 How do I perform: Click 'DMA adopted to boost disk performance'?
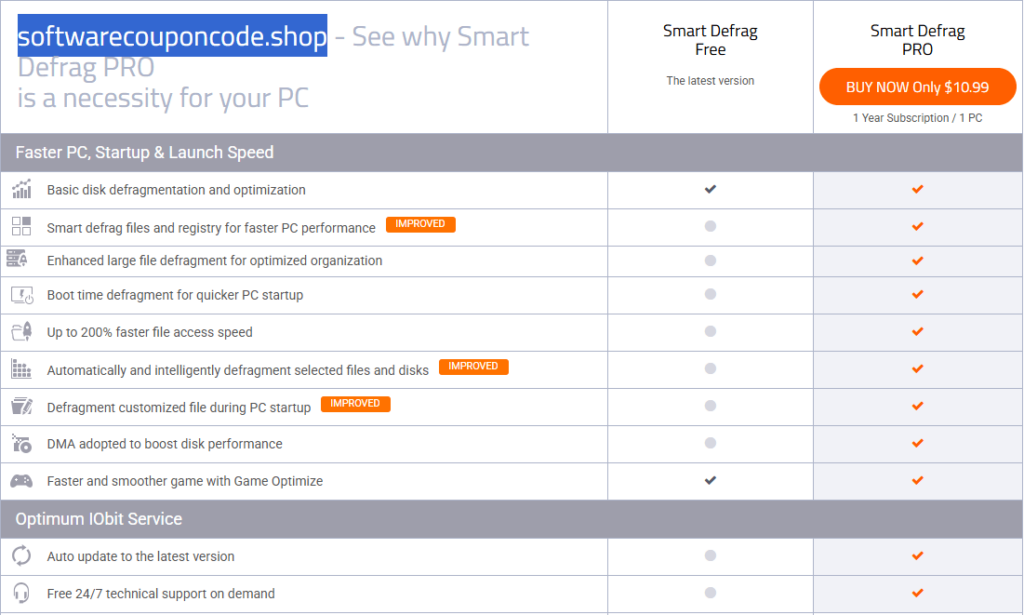pyautogui.click(x=165, y=444)
